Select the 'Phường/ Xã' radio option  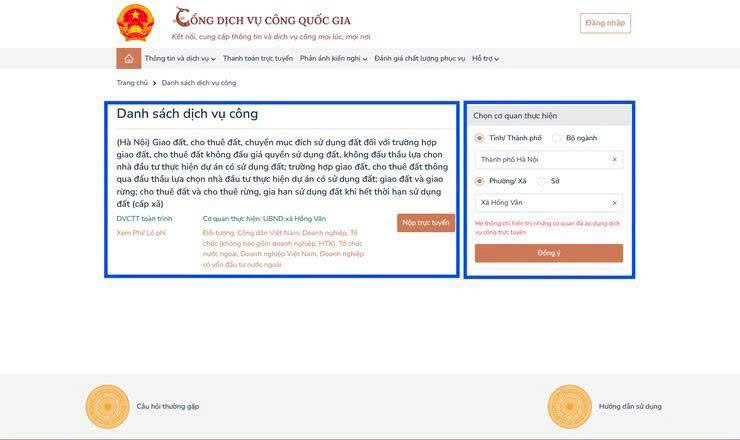(x=479, y=181)
